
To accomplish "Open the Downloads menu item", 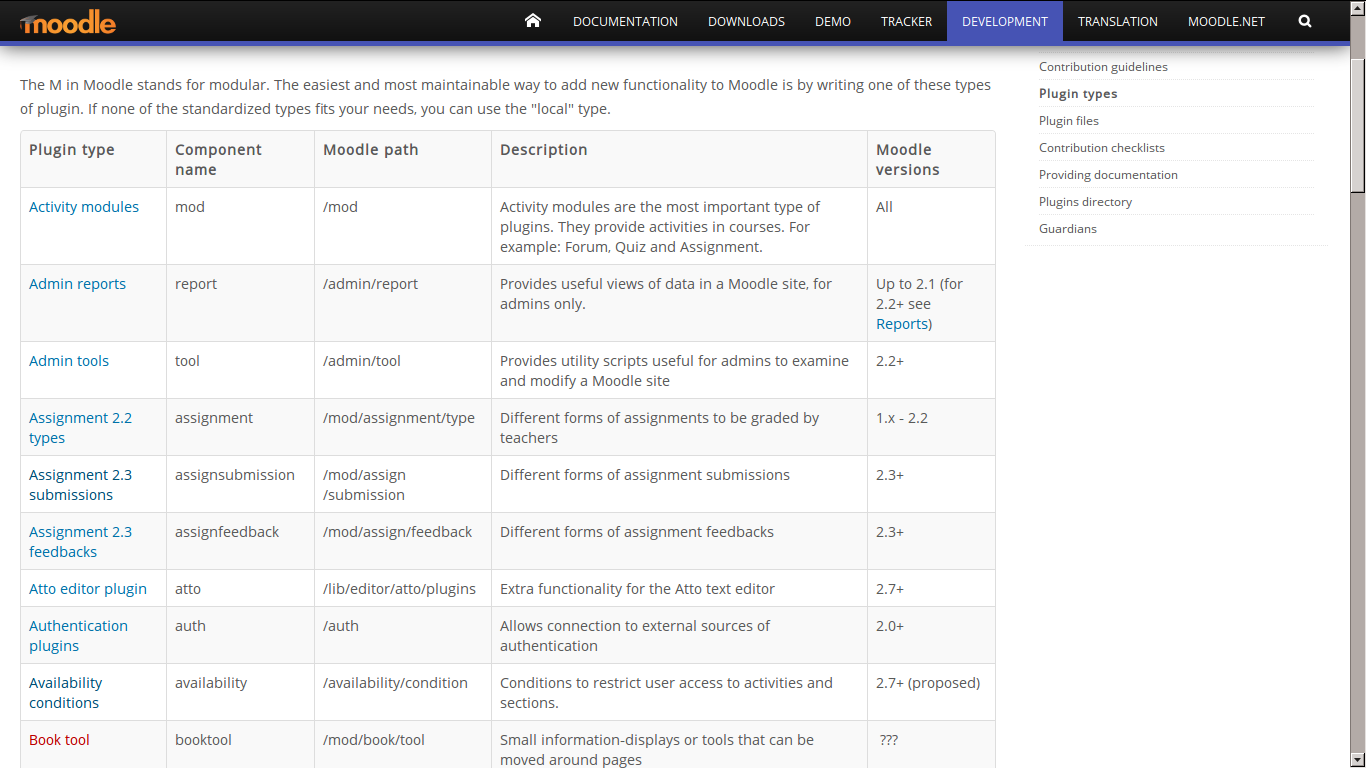I will tap(746, 21).
